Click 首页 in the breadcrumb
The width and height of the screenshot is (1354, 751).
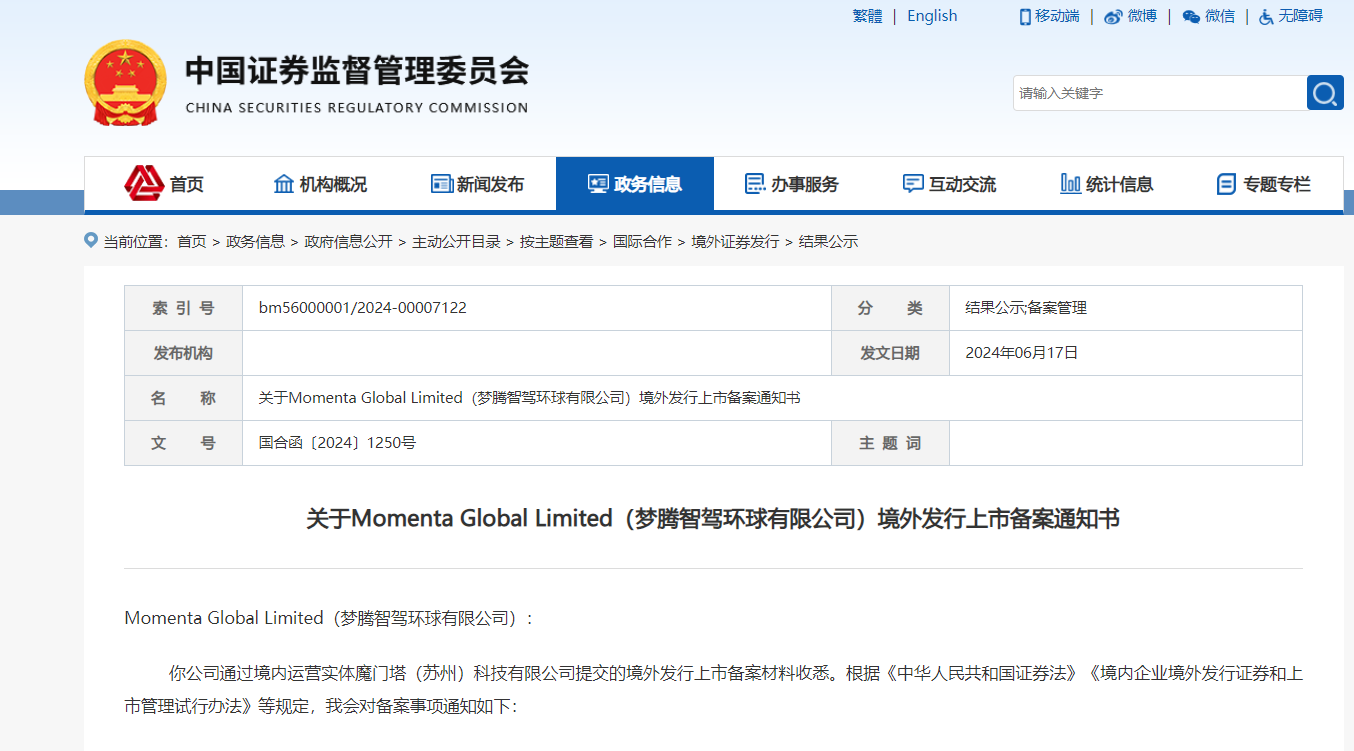pos(192,242)
